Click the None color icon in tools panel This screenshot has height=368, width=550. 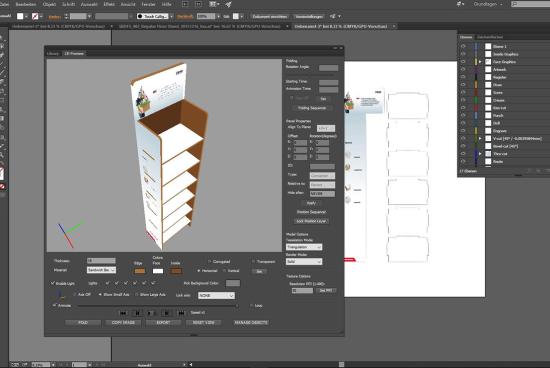tap(2, 186)
